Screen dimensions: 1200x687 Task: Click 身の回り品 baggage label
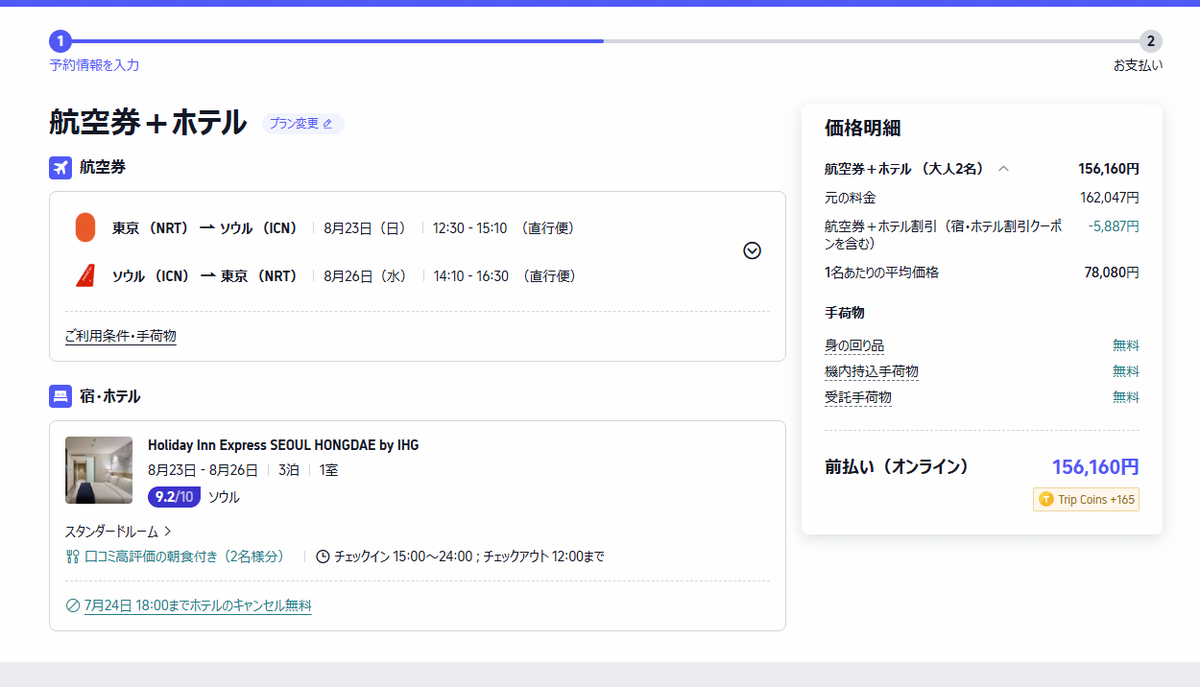point(854,345)
